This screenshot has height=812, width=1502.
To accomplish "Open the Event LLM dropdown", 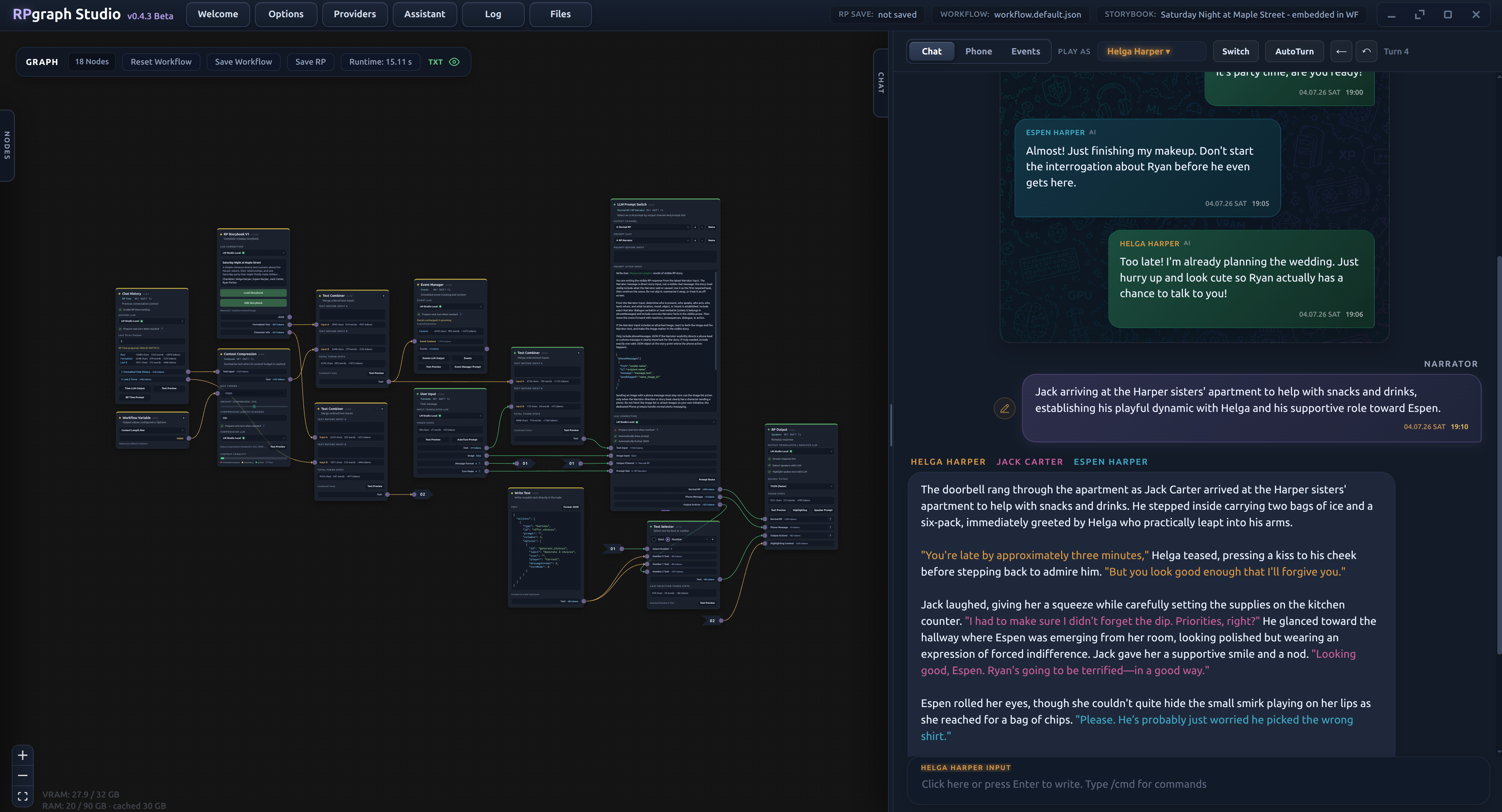I will pyautogui.click(x=450, y=306).
